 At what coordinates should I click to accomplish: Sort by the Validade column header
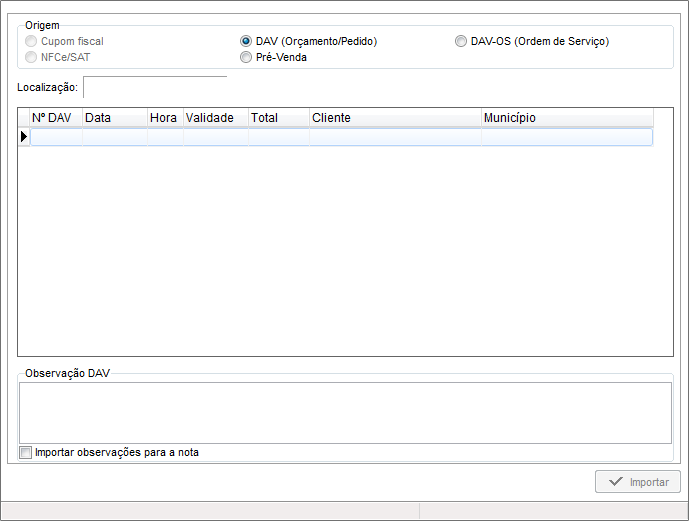(x=215, y=118)
